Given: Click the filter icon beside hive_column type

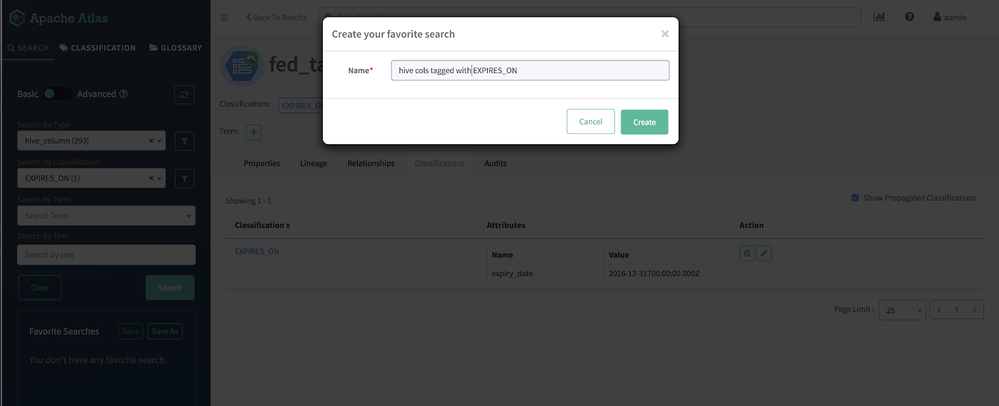Looking at the screenshot, I should tap(184, 141).
